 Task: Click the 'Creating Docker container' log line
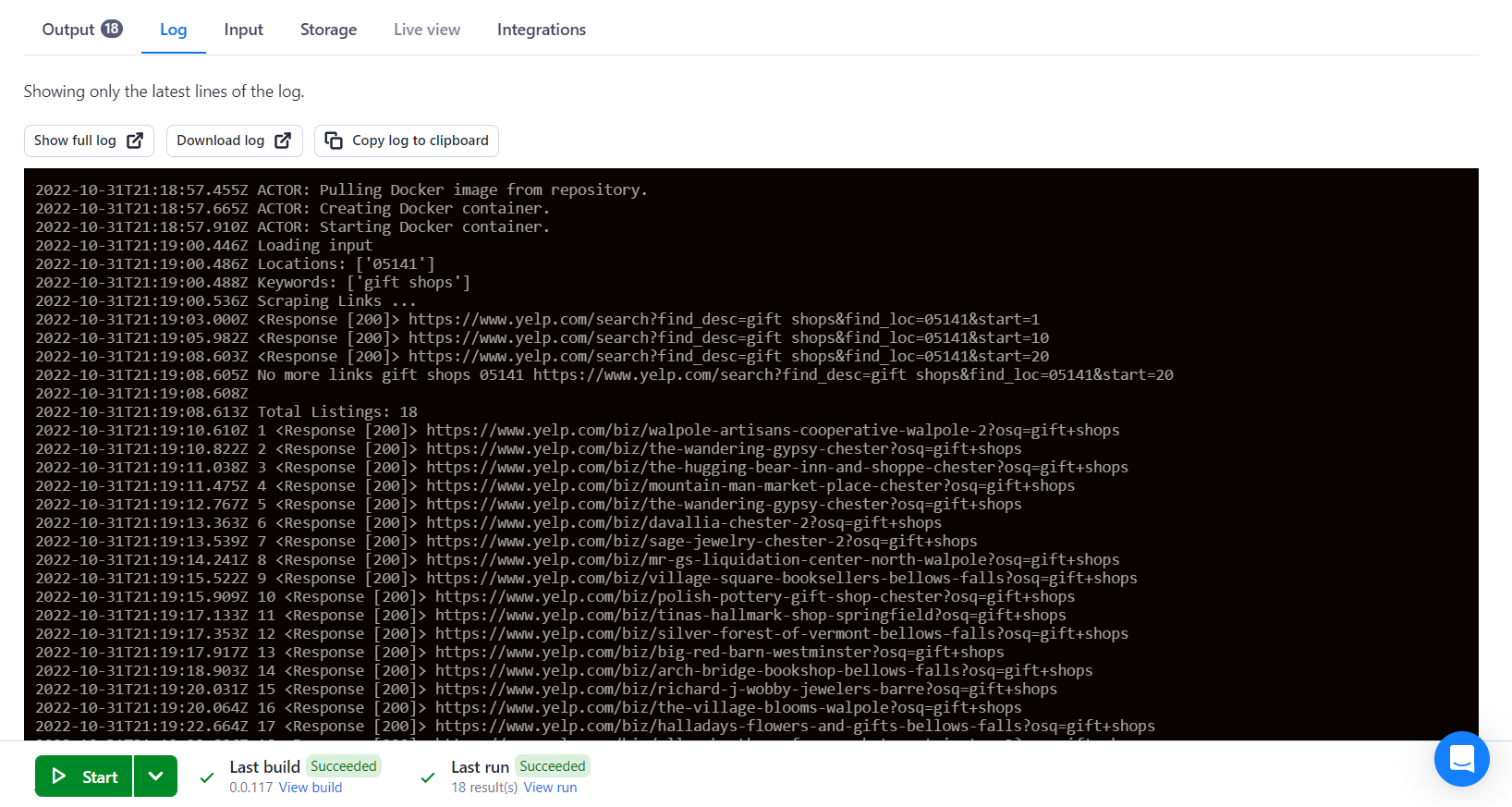click(293, 209)
